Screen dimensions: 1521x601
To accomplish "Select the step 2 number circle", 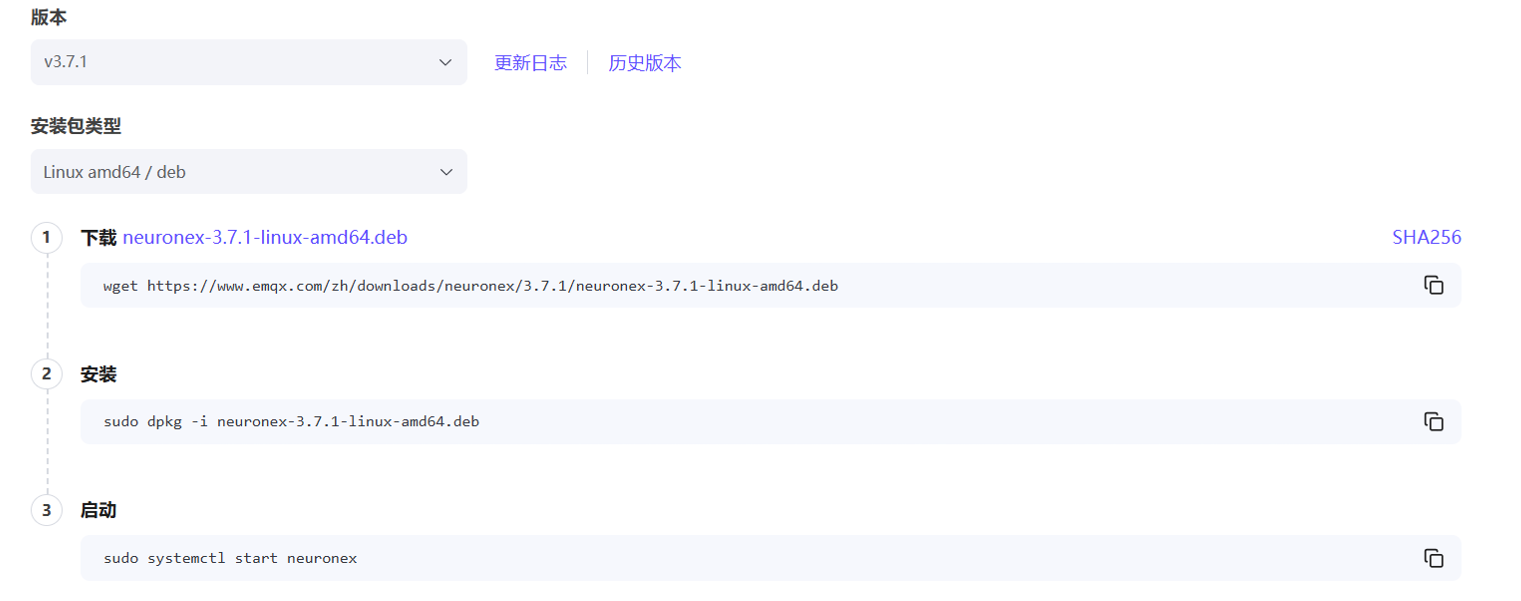I will tap(46, 374).
